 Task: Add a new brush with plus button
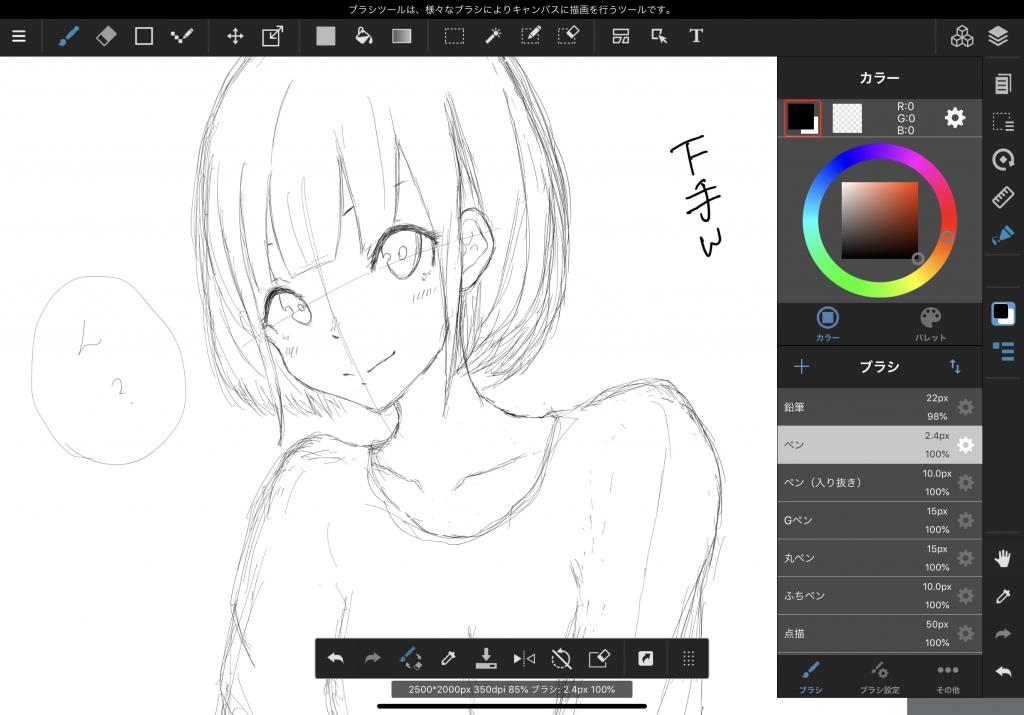point(801,367)
